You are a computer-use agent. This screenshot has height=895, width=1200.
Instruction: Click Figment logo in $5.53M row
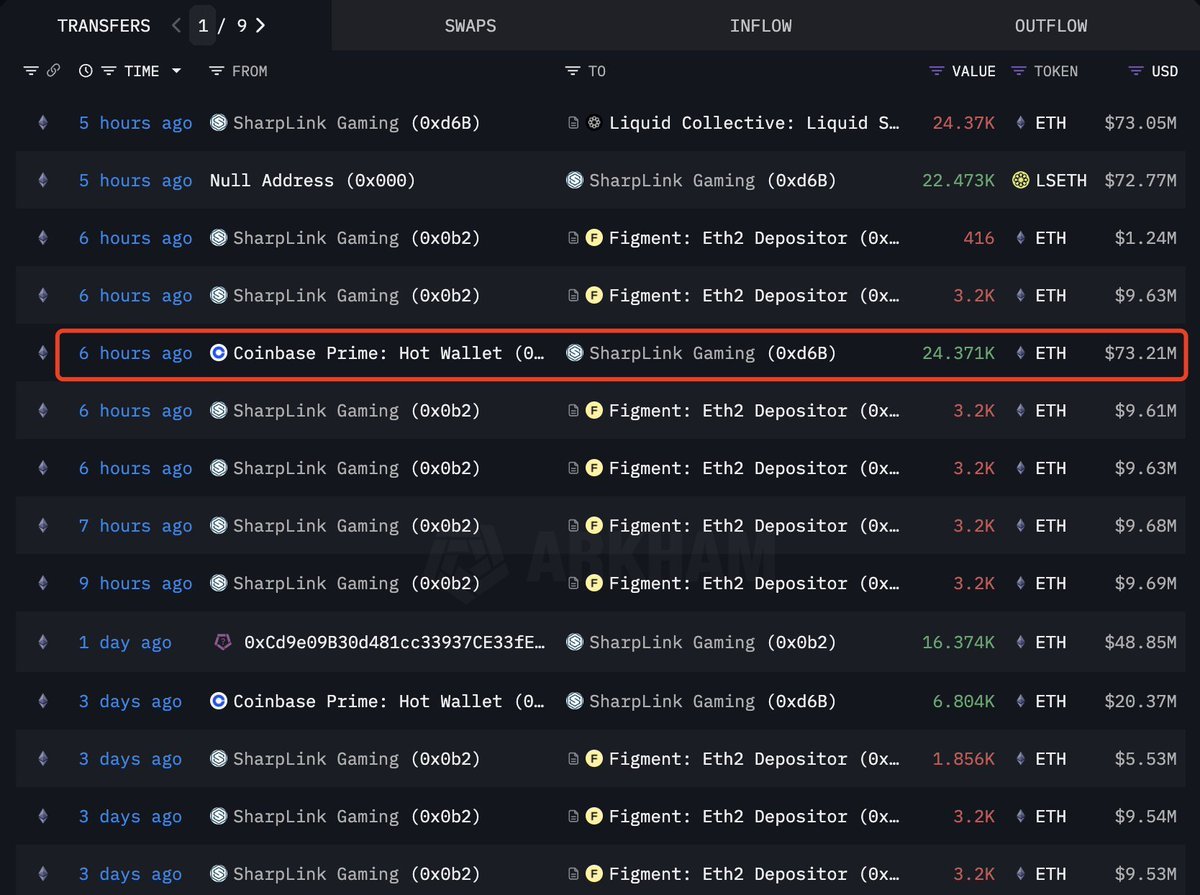[x=594, y=759]
